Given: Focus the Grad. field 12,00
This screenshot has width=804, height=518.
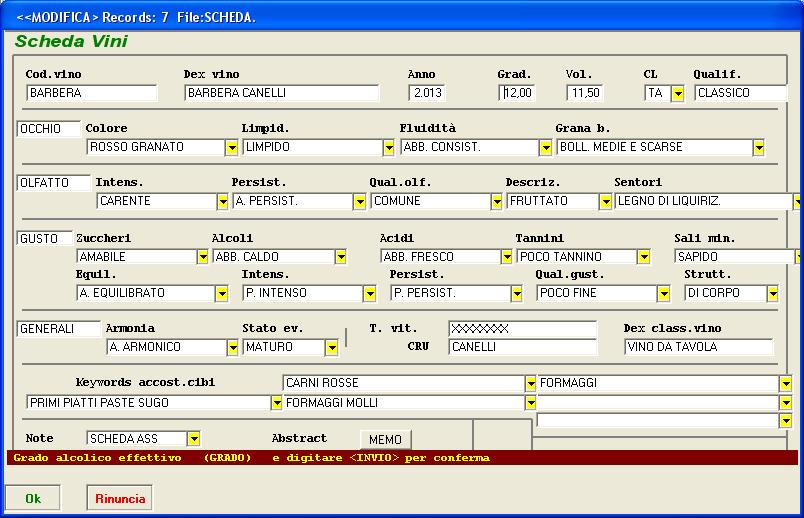Looking at the screenshot, I should point(517,93).
